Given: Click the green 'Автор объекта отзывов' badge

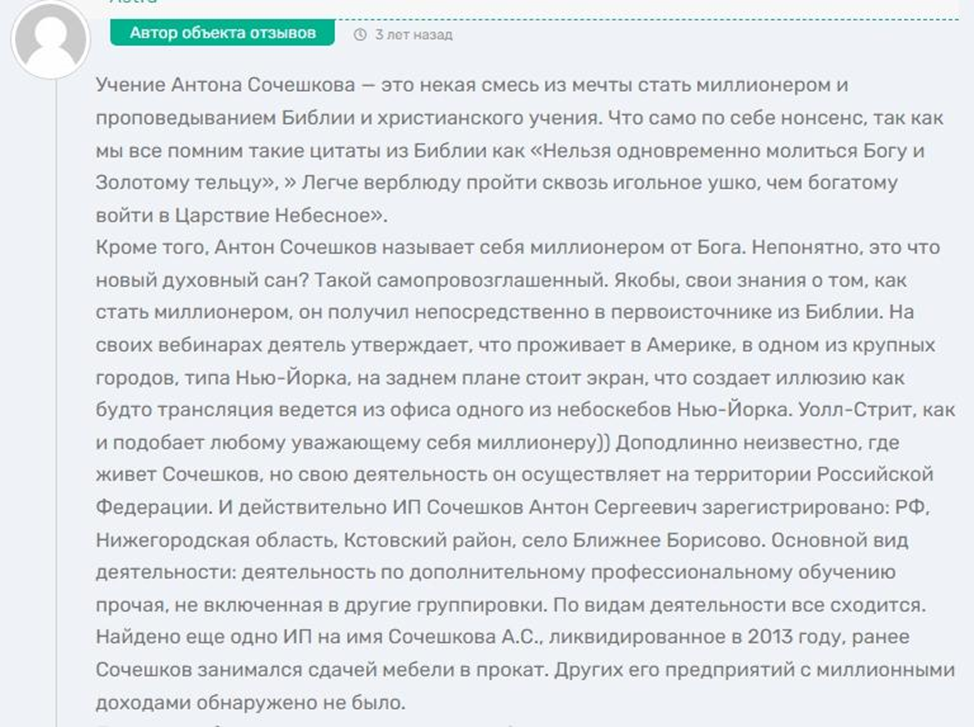Looking at the screenshot, I should (222, 33).
